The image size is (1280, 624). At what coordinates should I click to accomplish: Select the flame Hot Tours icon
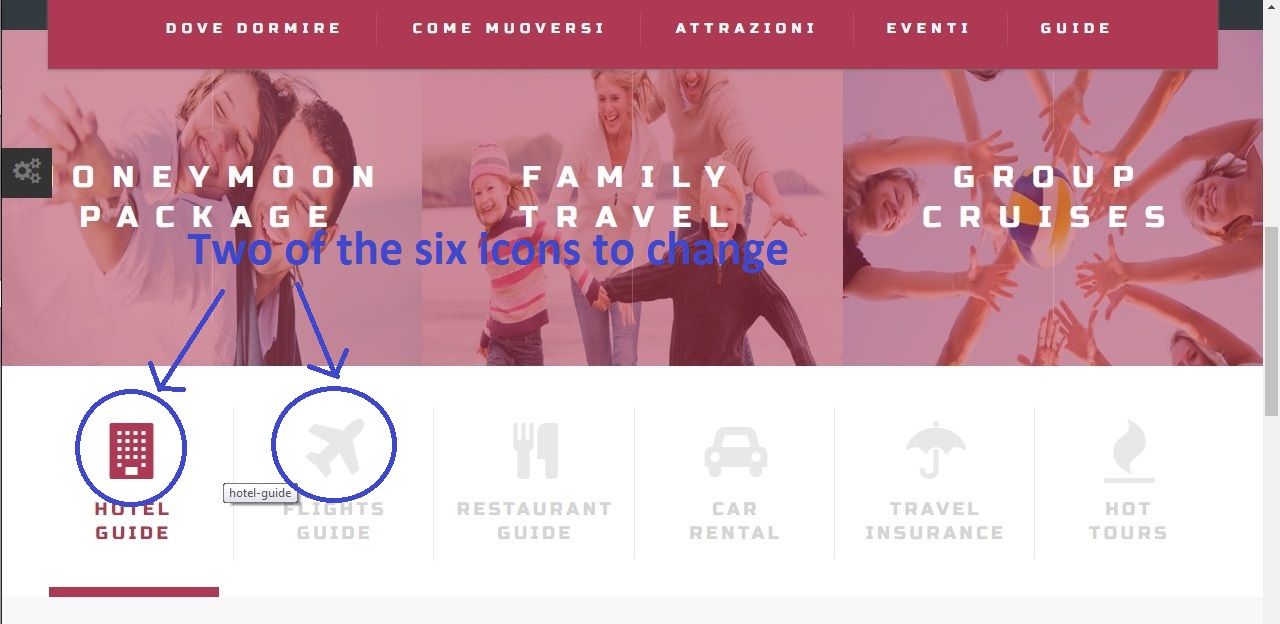click(1129, 451)
